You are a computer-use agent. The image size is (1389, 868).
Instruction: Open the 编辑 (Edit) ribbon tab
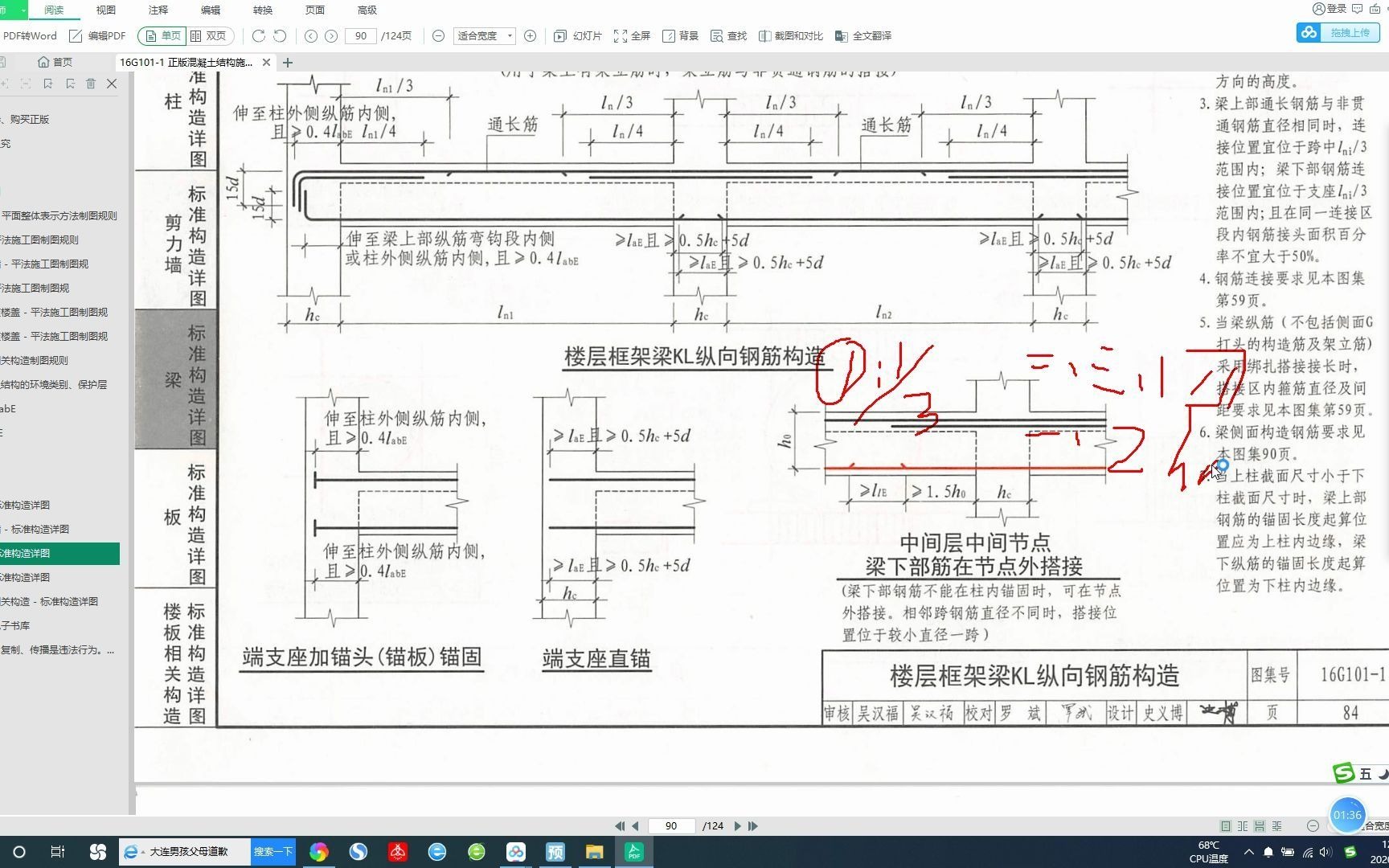tap(211, 10)
